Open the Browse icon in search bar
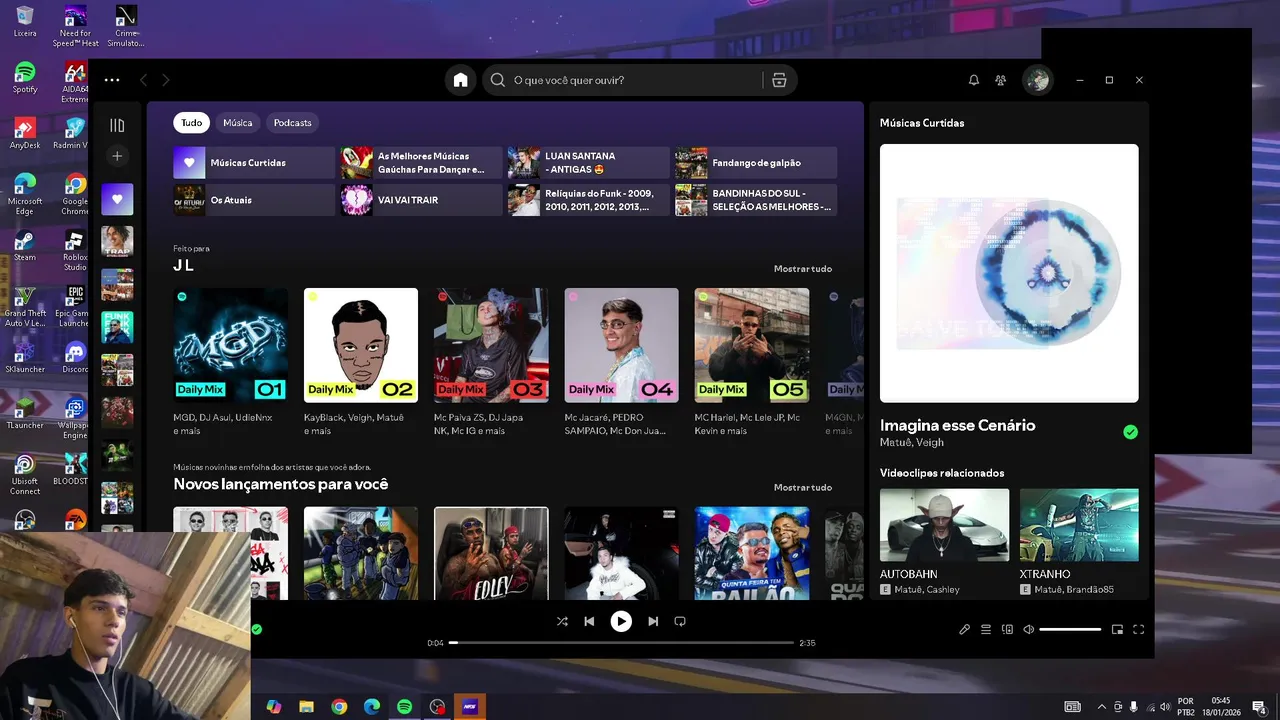Image resolution: width=1280 pixels, height=720 pixels. pos(779,80)
